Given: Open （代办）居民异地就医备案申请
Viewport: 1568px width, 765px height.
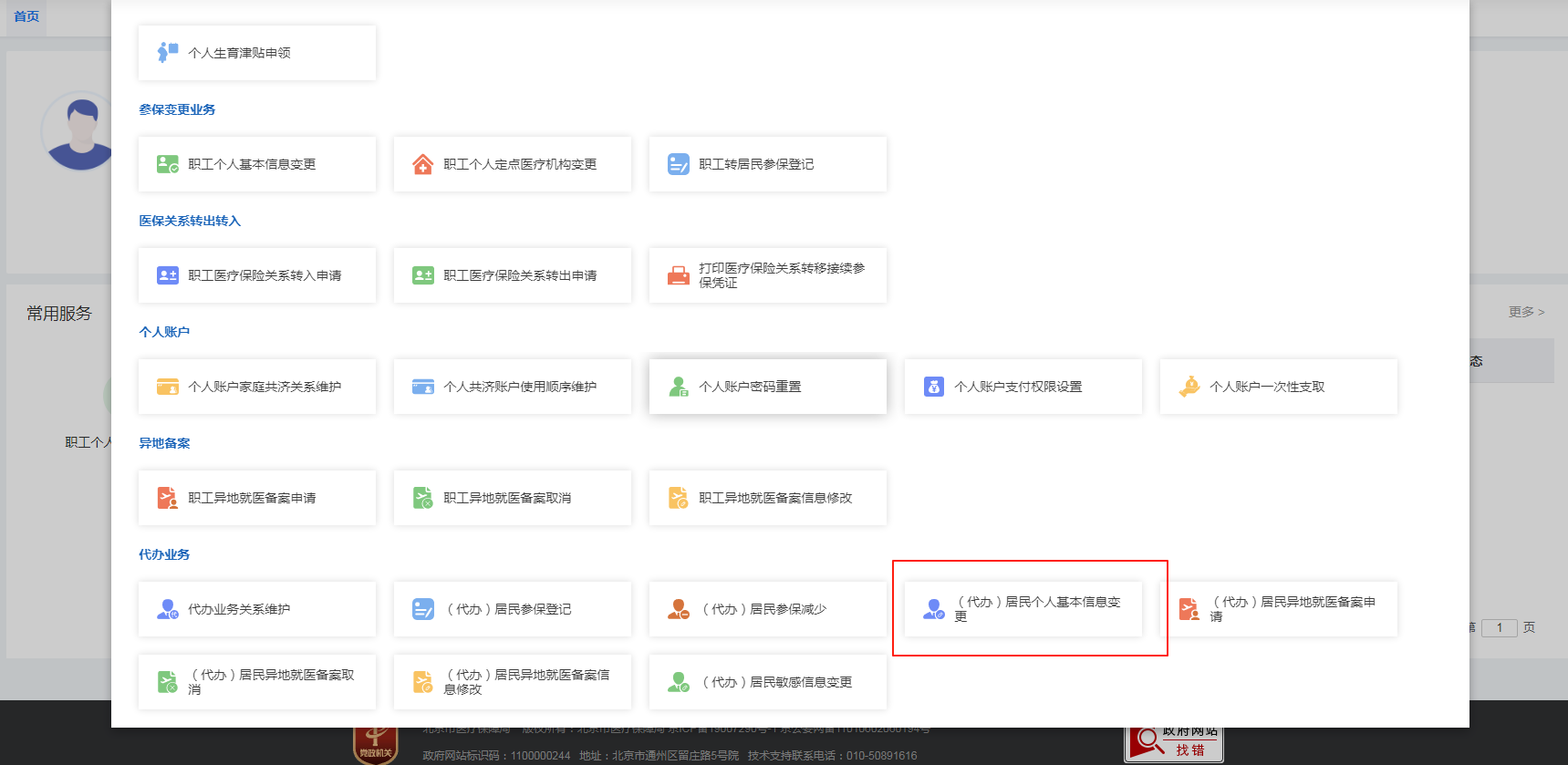Looking at the screenshot, I should point(1279,609).
